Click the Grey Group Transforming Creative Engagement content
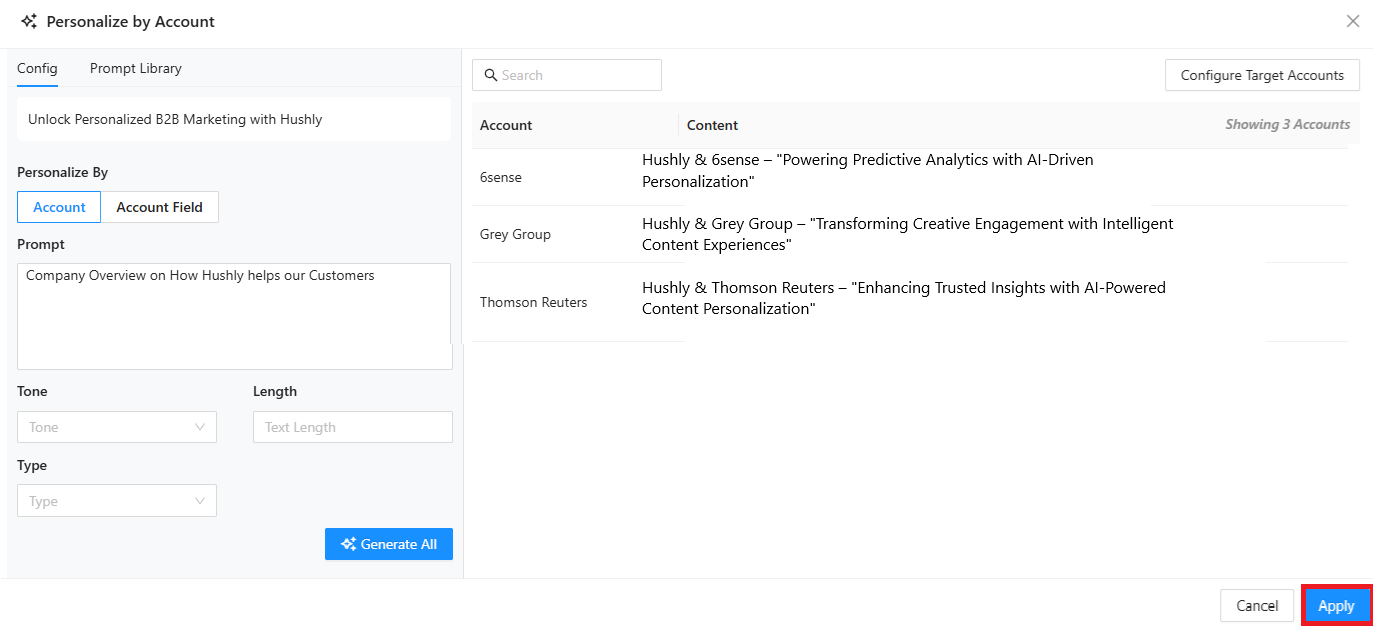This screenshot has width=1373, height=628. point(908,234)
